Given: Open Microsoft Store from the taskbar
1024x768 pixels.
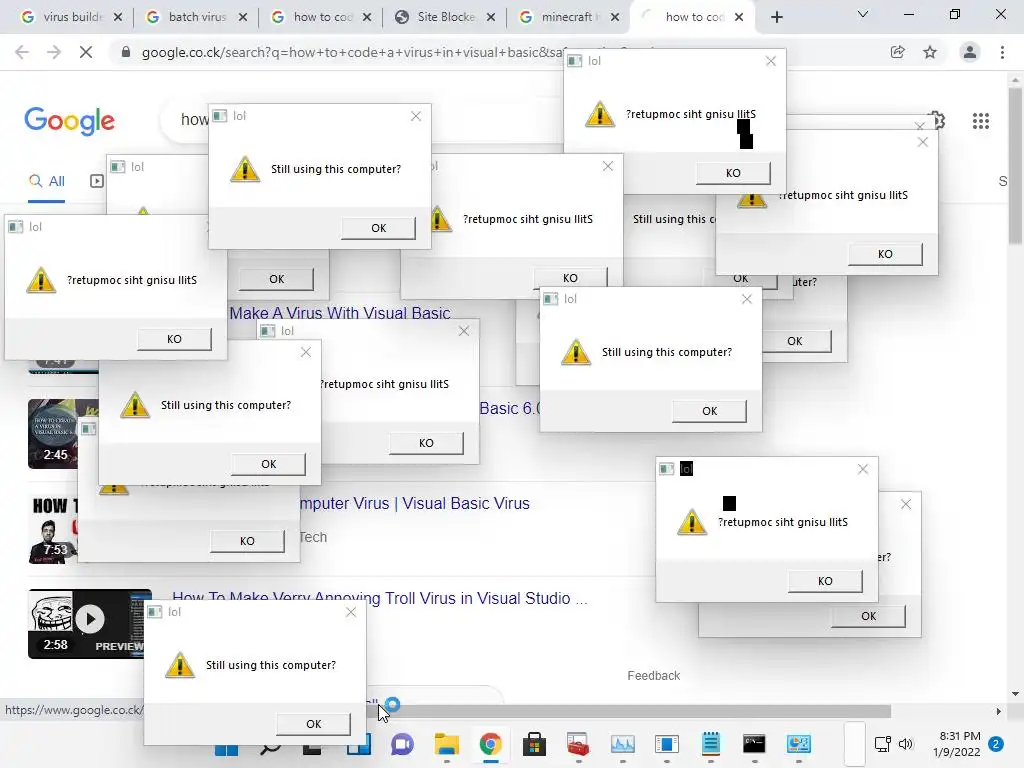Looking at the screenshot, I should click(x=534, y=744).
